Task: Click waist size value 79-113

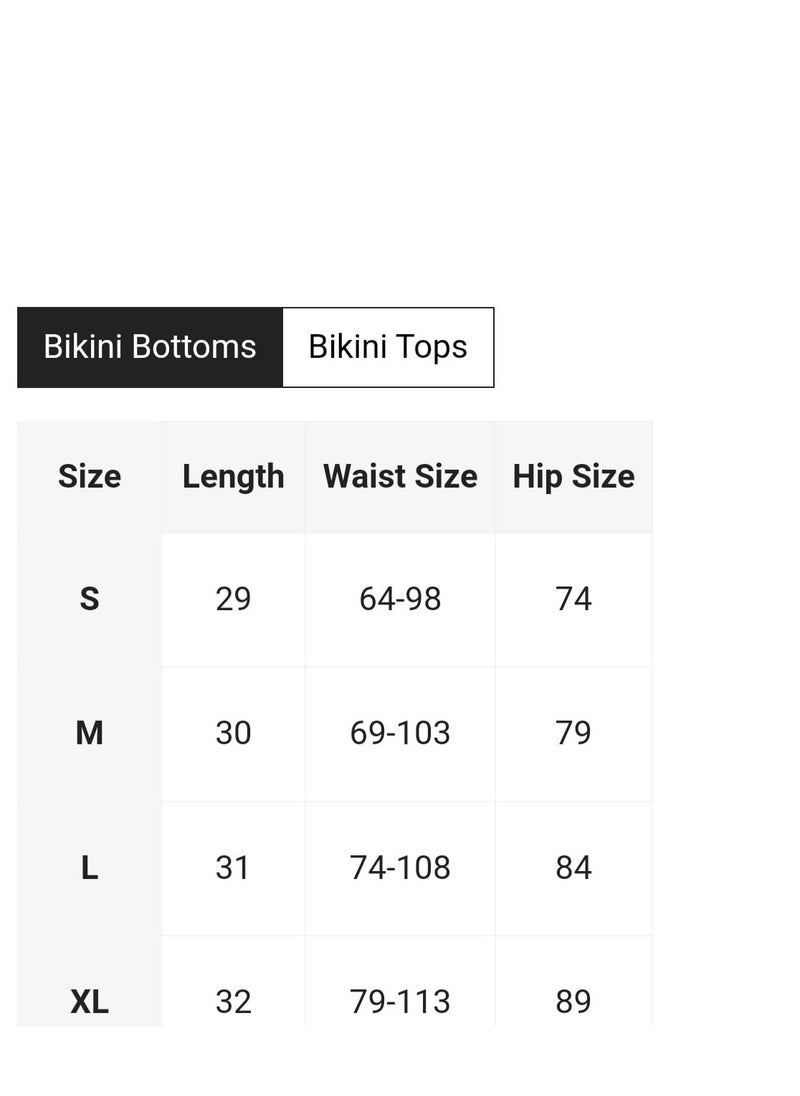Action: [400, 1002]
